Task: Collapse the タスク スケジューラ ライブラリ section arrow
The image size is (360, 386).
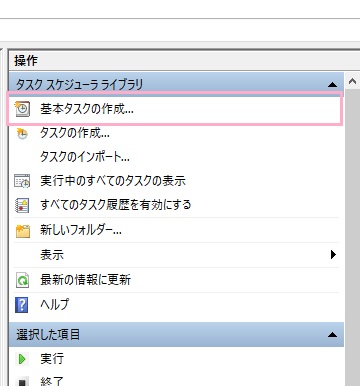Action: point(332,85)
